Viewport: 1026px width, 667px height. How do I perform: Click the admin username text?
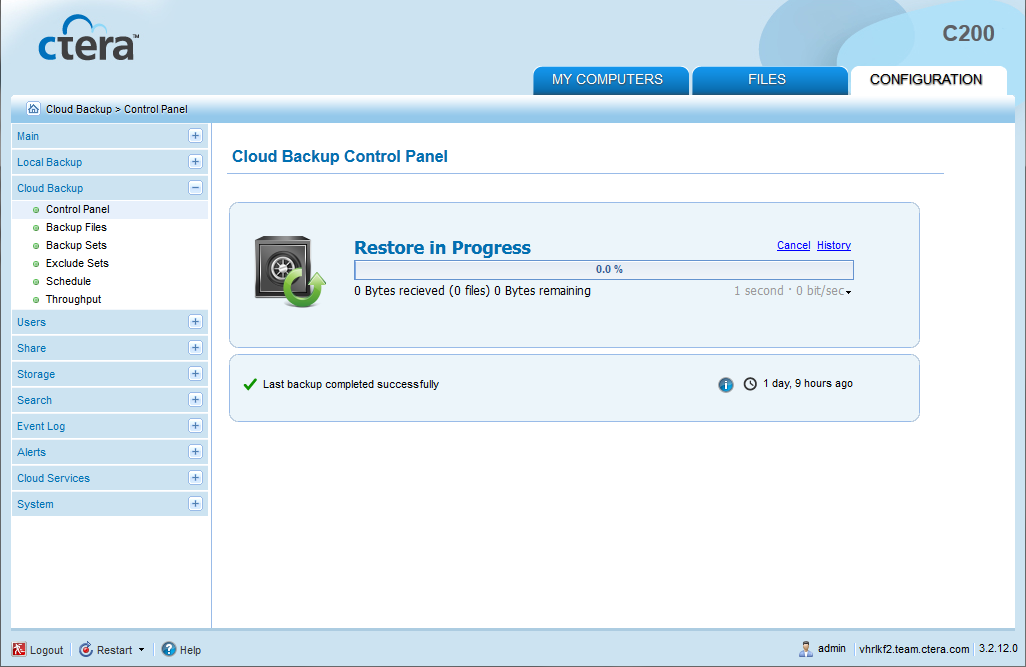pyautogui.click(x=832, y=649)
